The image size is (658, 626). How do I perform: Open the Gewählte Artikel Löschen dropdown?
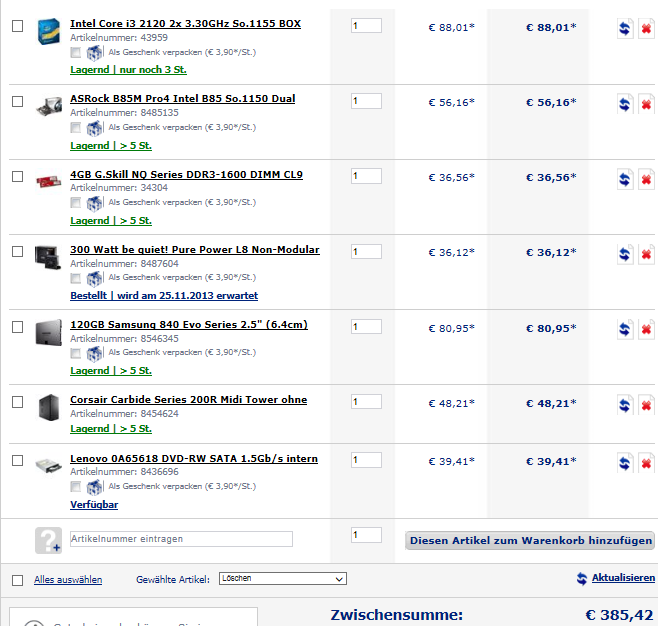click(x=282, y=579)
